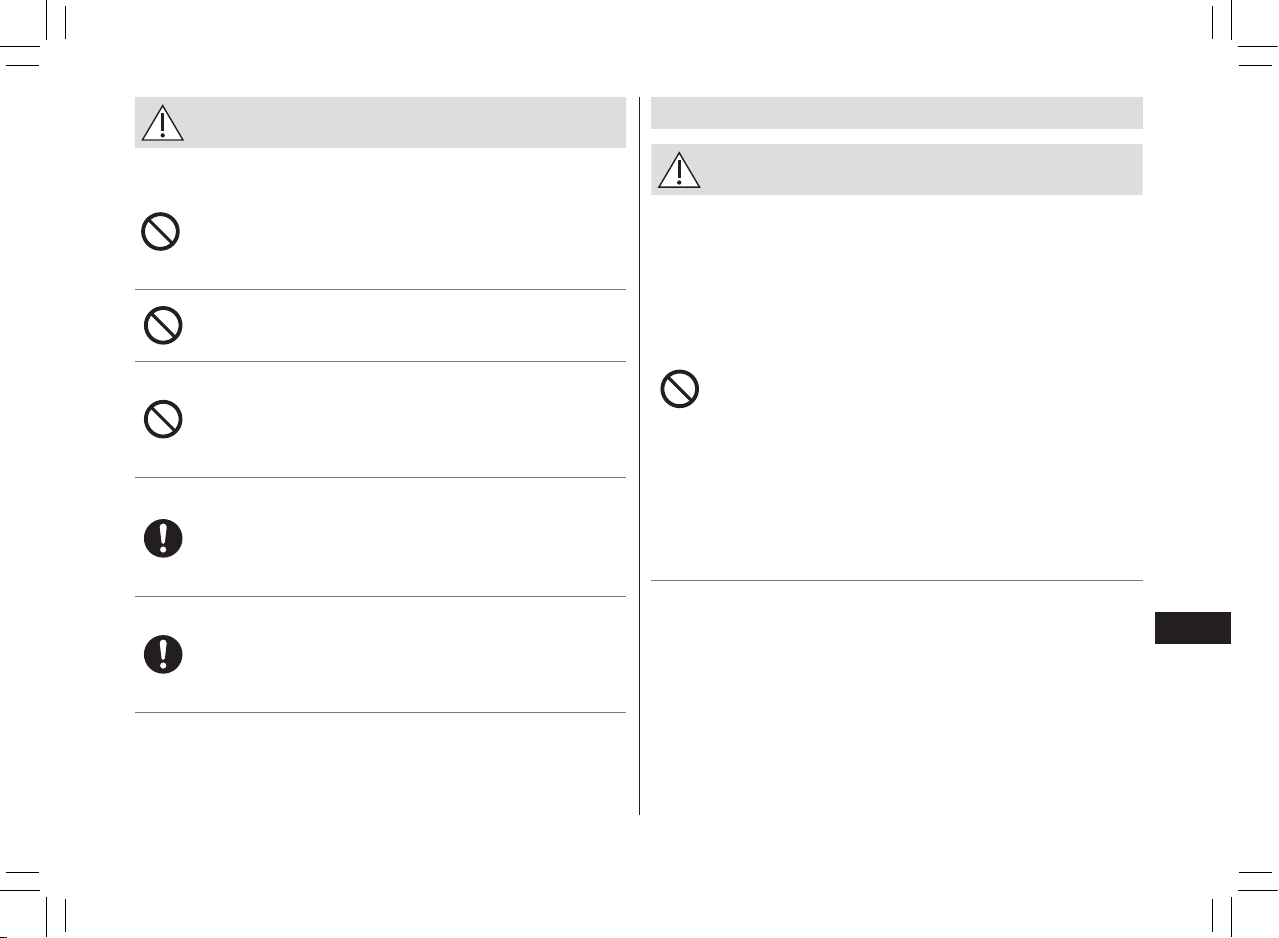Click the rule ending the right column section
This screenshot has height=938, width=1279.
896,580
